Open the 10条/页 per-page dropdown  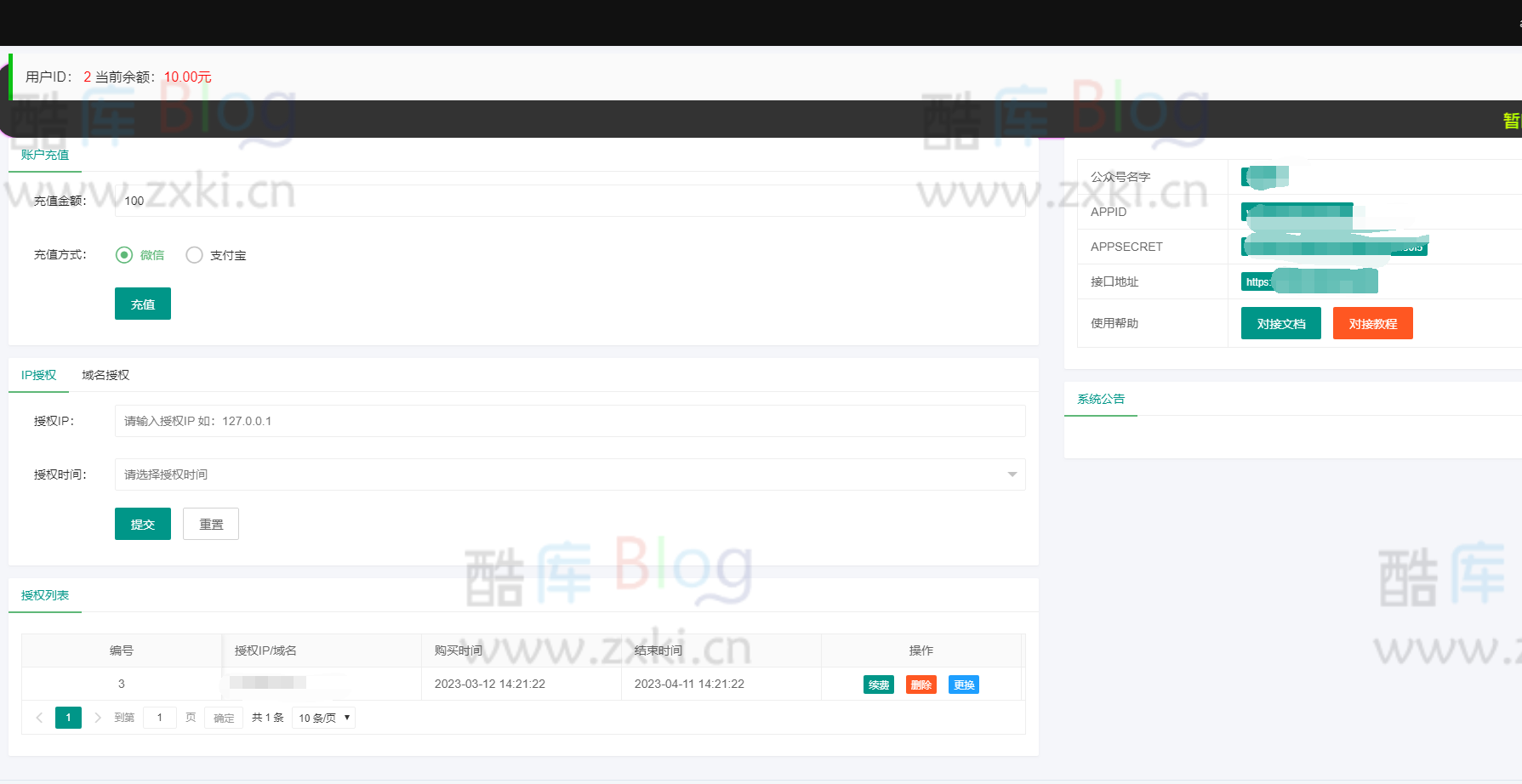tap(323, 717)
